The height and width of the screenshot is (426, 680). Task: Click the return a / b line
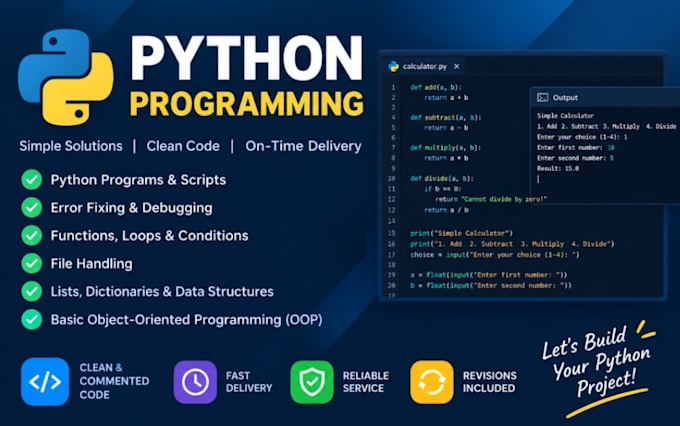tap(446, 210)
